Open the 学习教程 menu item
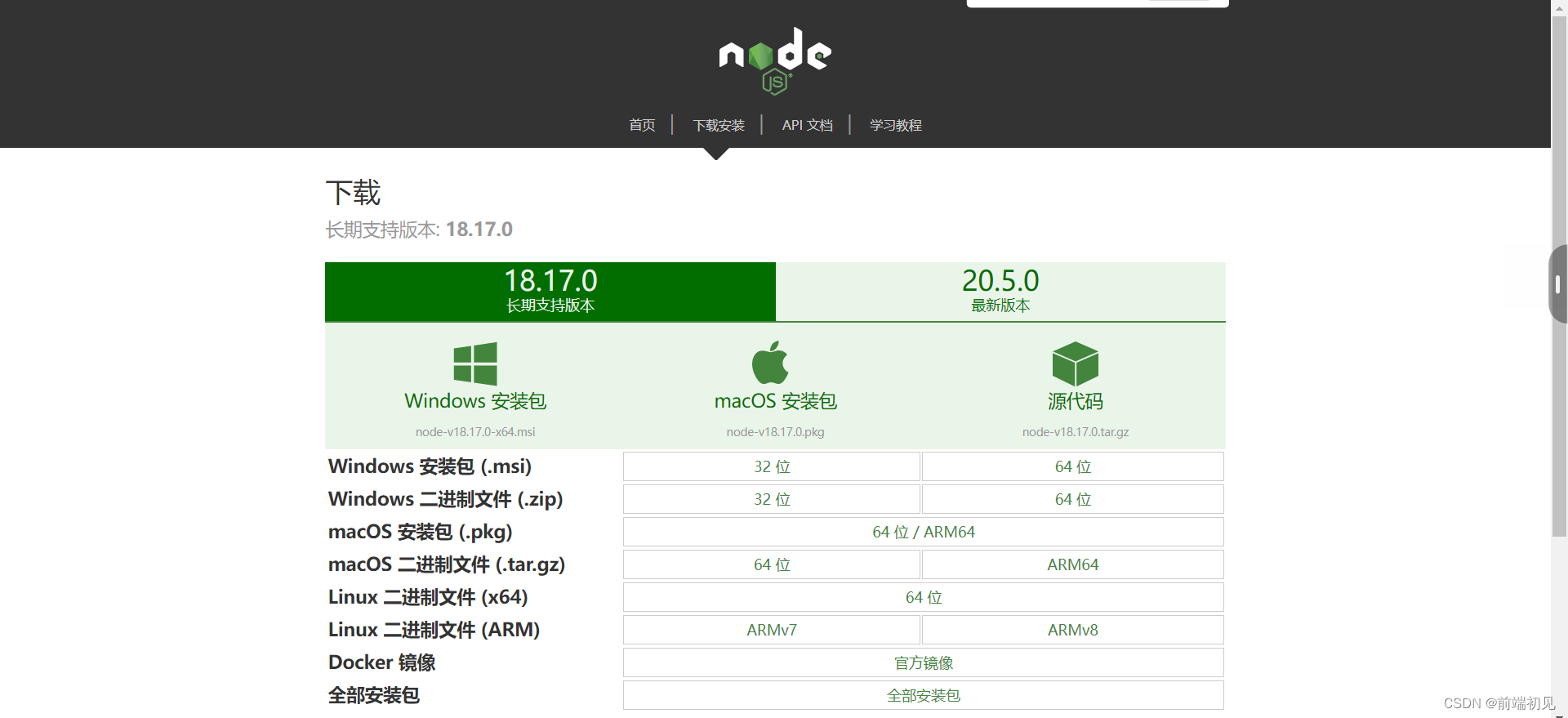 tap(895, 125)
